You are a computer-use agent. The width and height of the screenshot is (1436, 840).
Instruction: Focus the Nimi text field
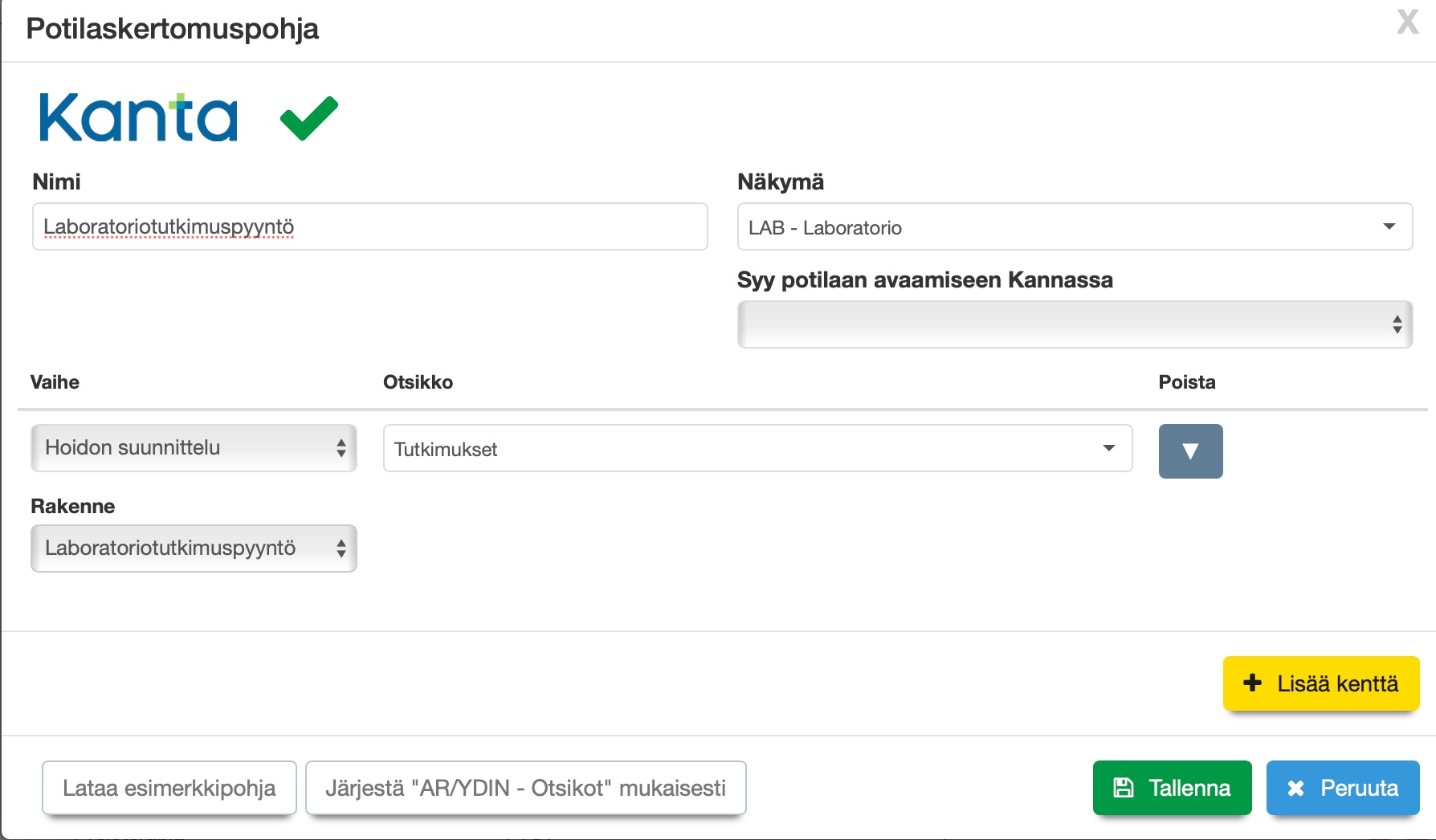(369, 227)
